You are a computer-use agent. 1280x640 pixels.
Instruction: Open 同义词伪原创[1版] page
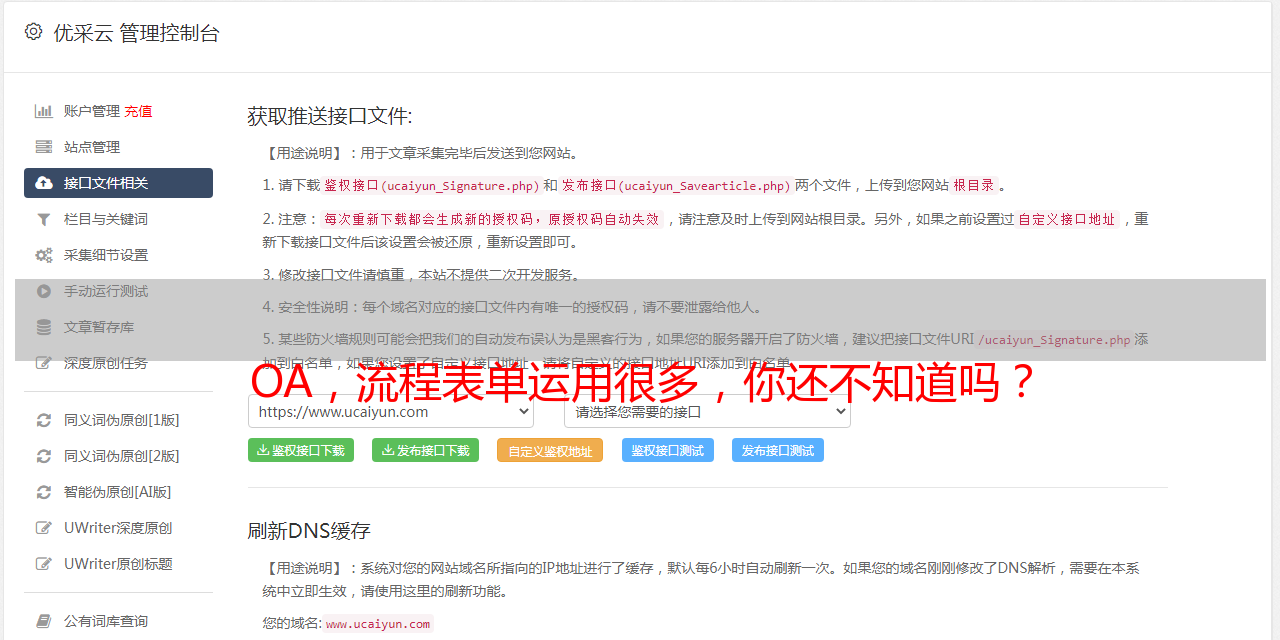click(122, 420)
